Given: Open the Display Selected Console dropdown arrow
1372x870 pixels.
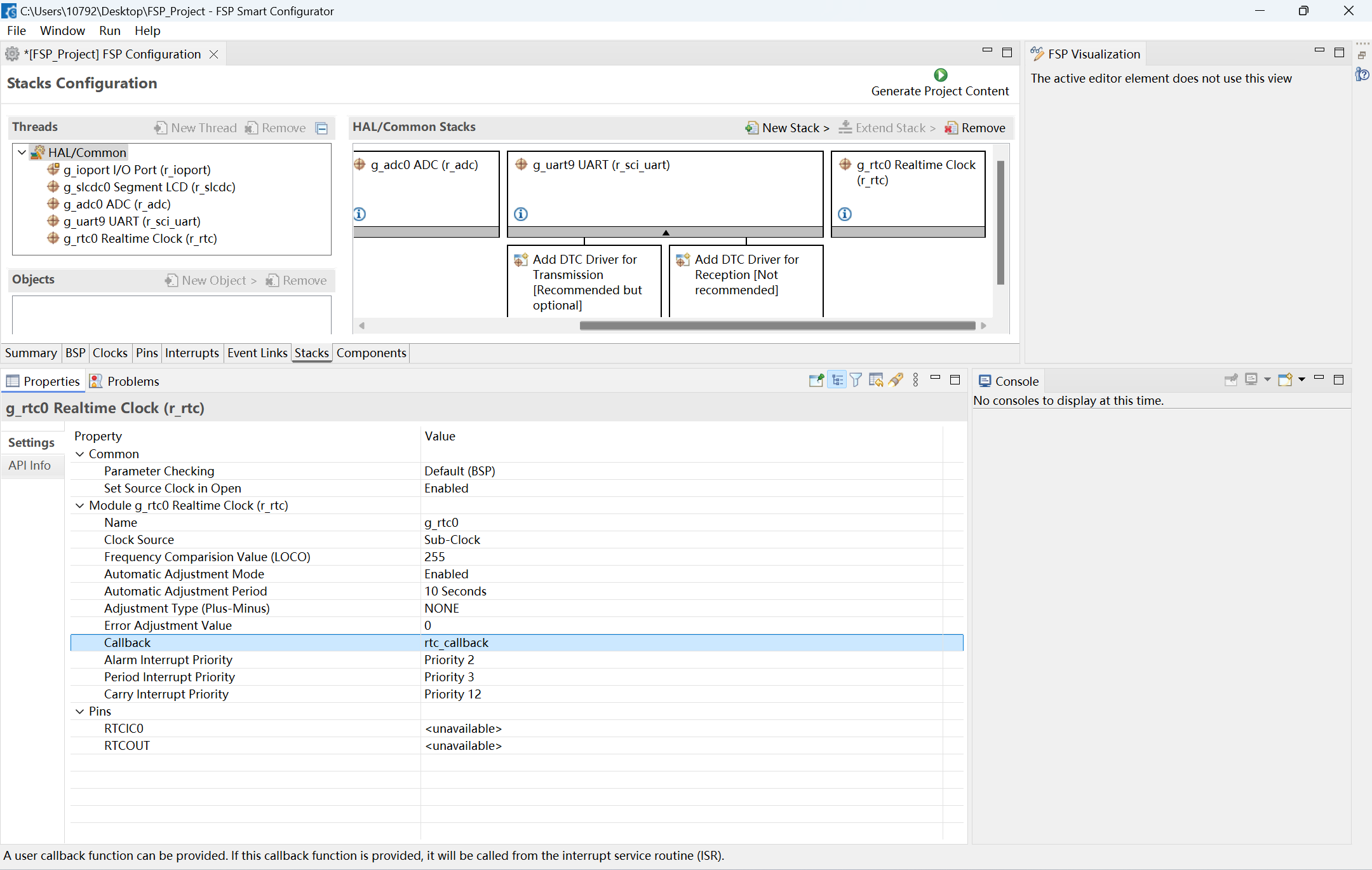Looking at the screenshot, I should (1267, 380).
